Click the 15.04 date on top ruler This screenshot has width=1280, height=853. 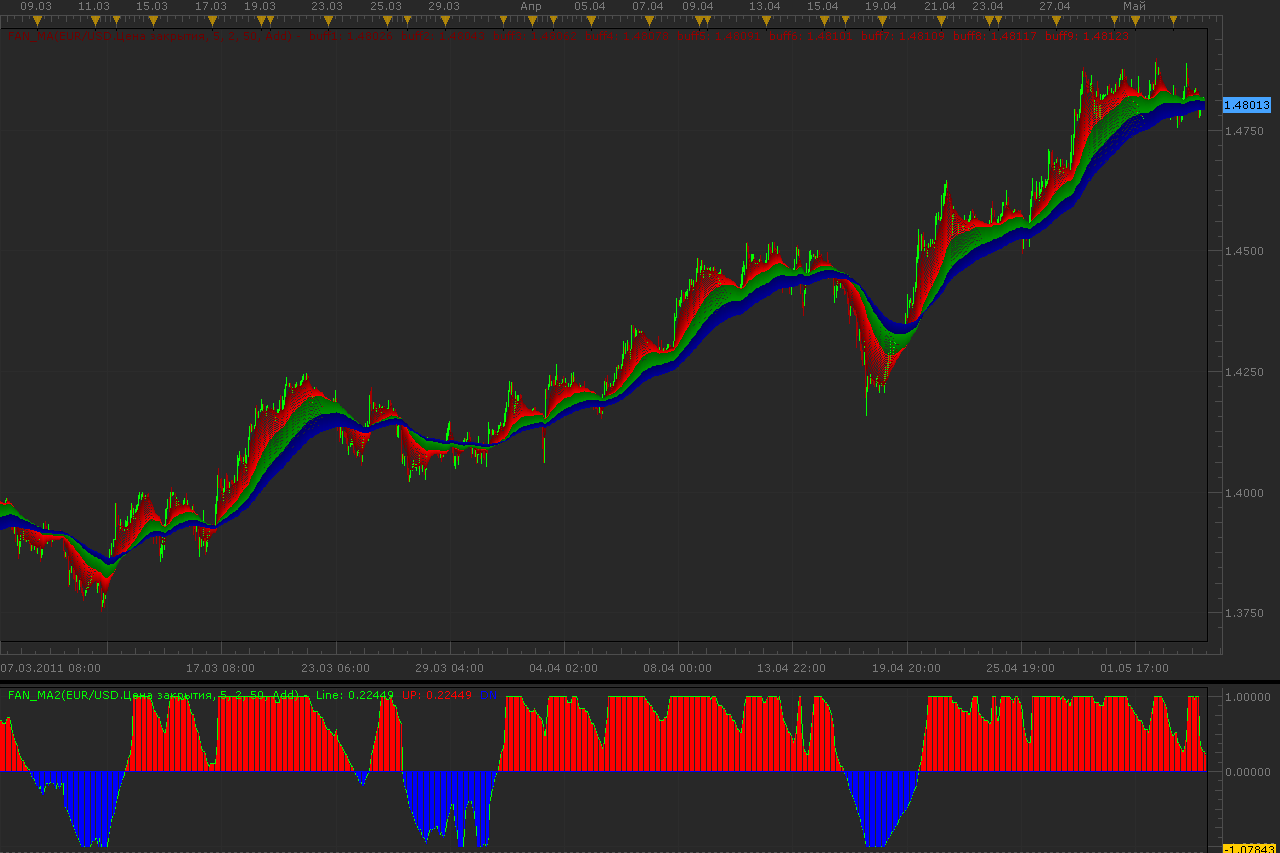tap(823, 6)
